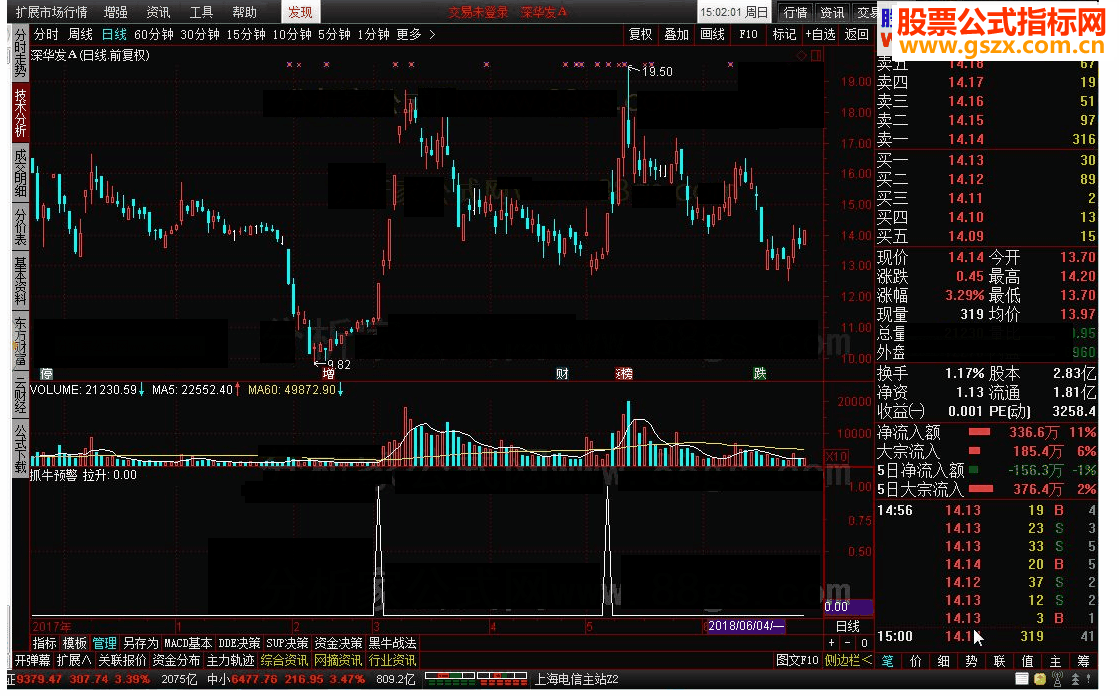This screenshot has width=1119, height=696.
Task: Click the F10 toolbar button
Action: point(748,34)
